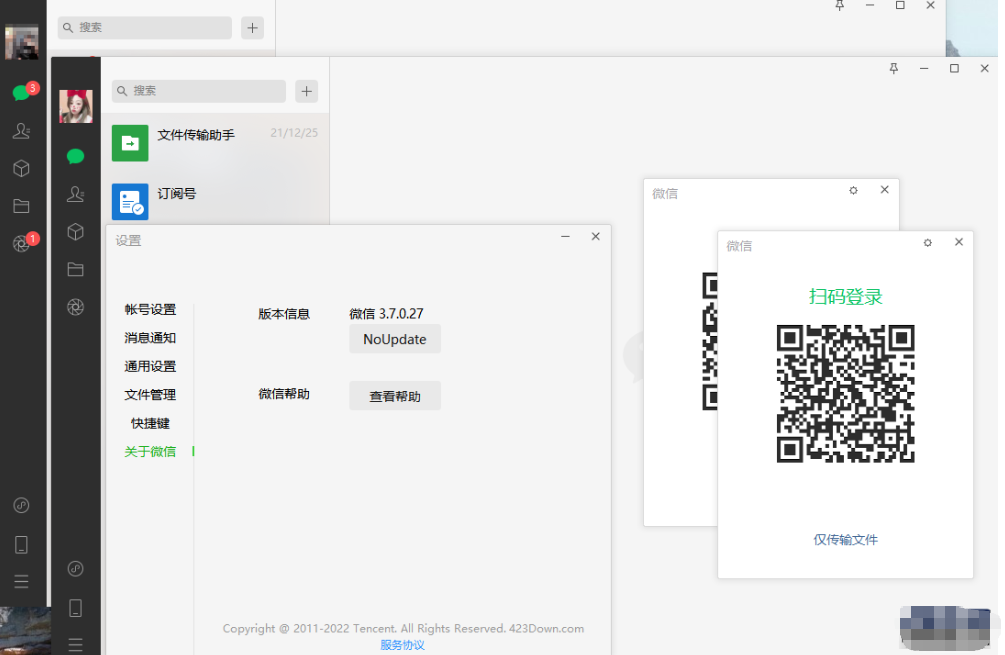Select the 文件传输助手 File Transfer icon
Viewport: 1005px width, 655px height.
coord(130,143)
